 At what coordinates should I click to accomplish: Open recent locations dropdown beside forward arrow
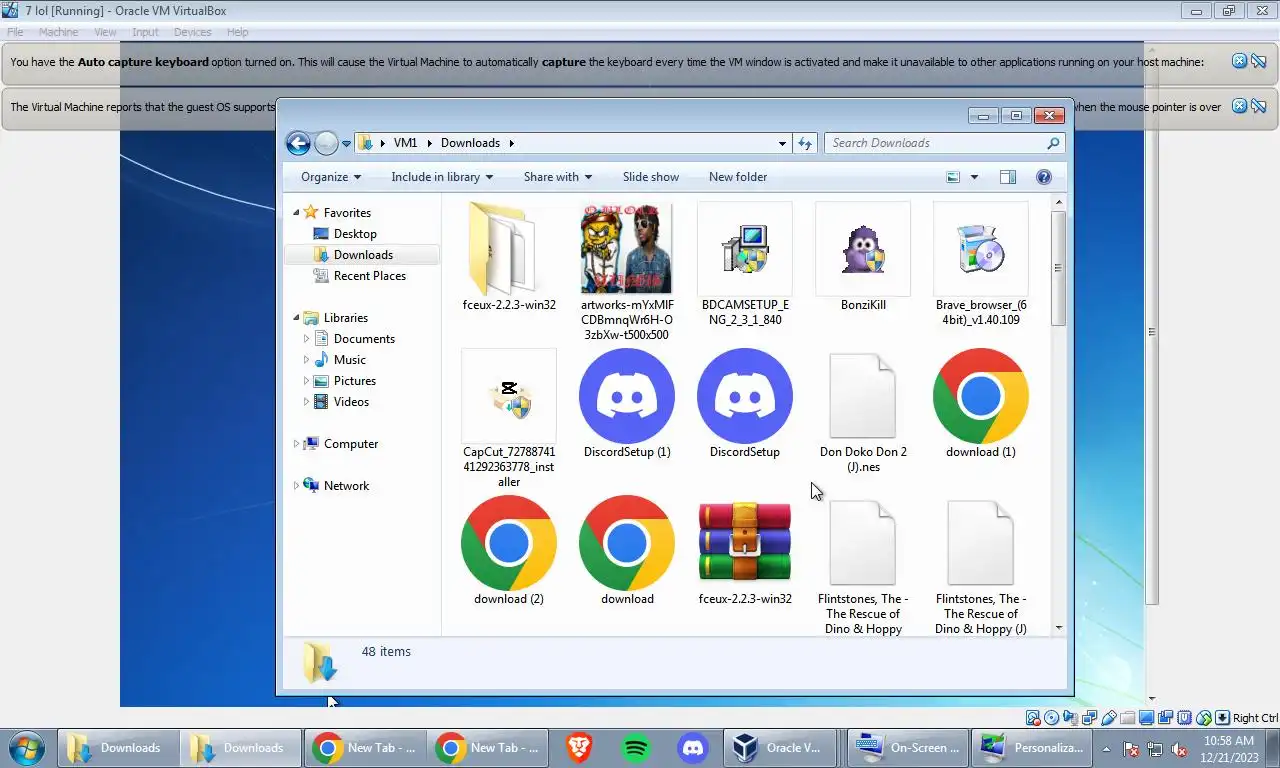347,144
